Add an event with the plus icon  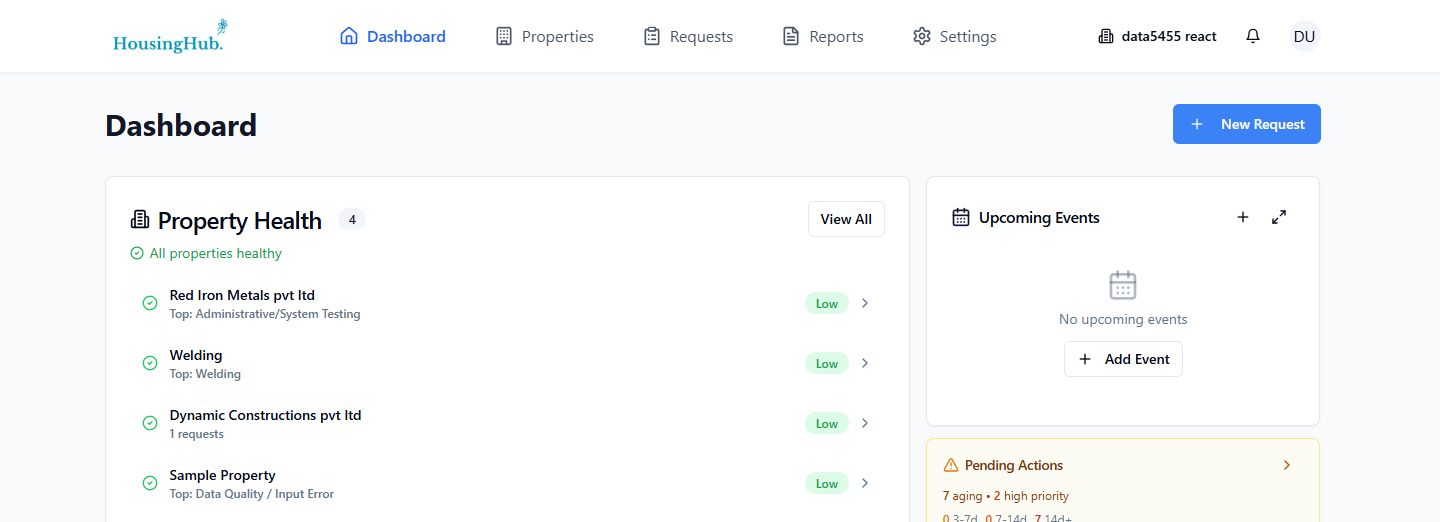pos(1243,217)
